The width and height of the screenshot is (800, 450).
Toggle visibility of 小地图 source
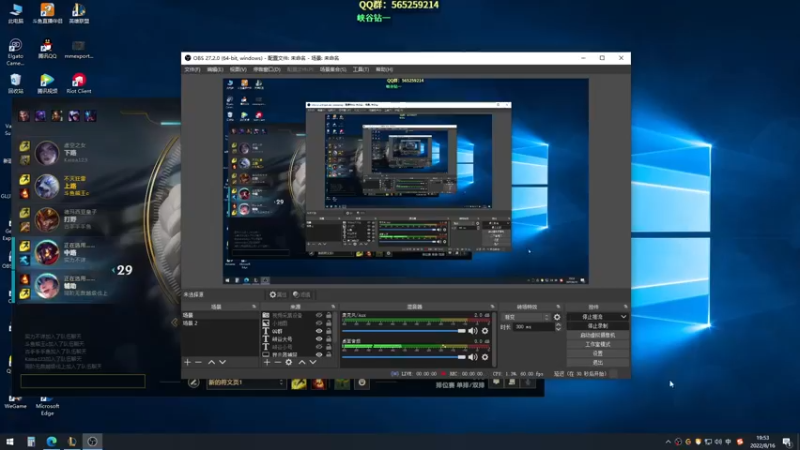click(319, 323)
